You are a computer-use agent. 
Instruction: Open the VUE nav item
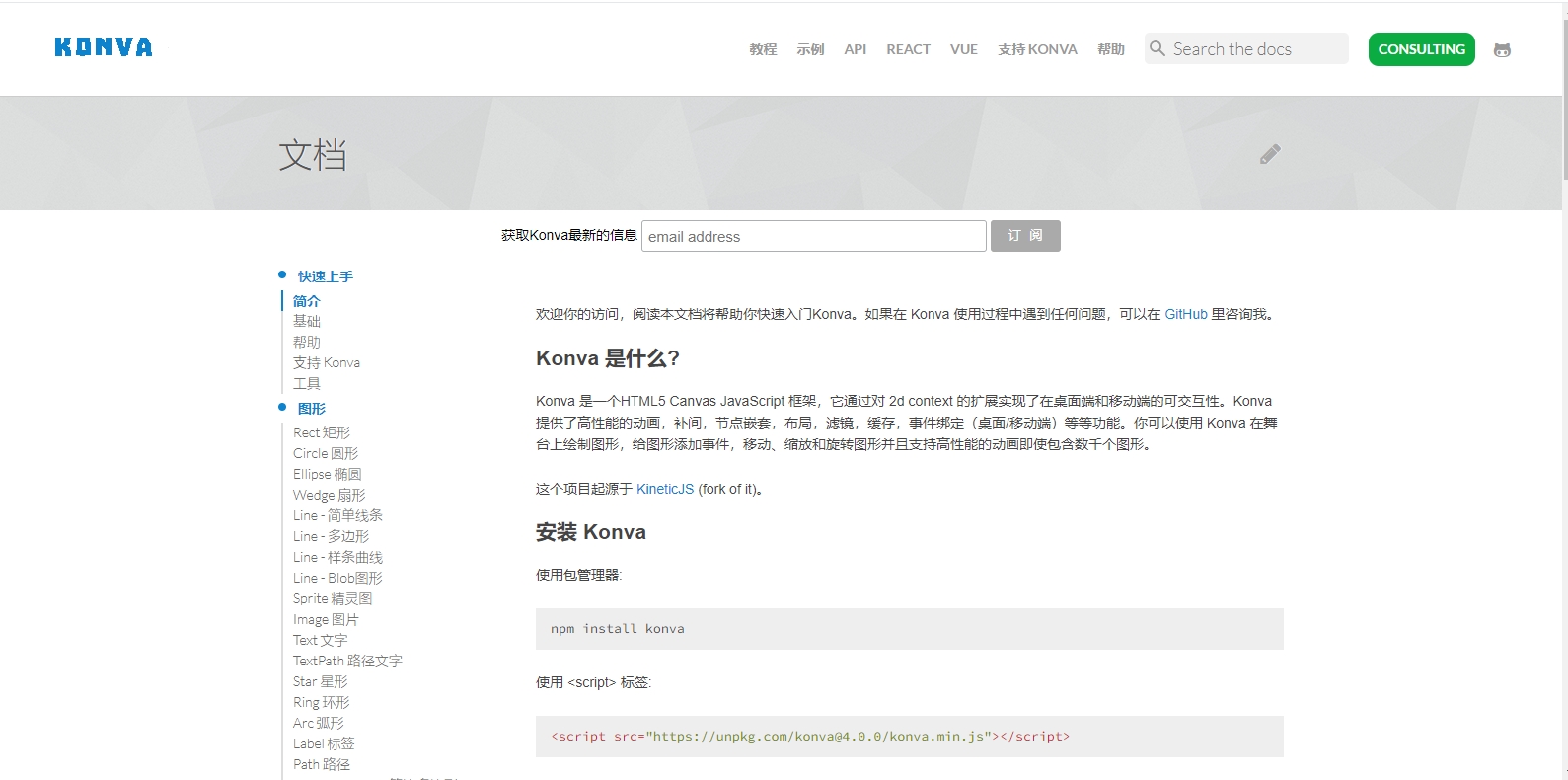[x=964, y=49]
